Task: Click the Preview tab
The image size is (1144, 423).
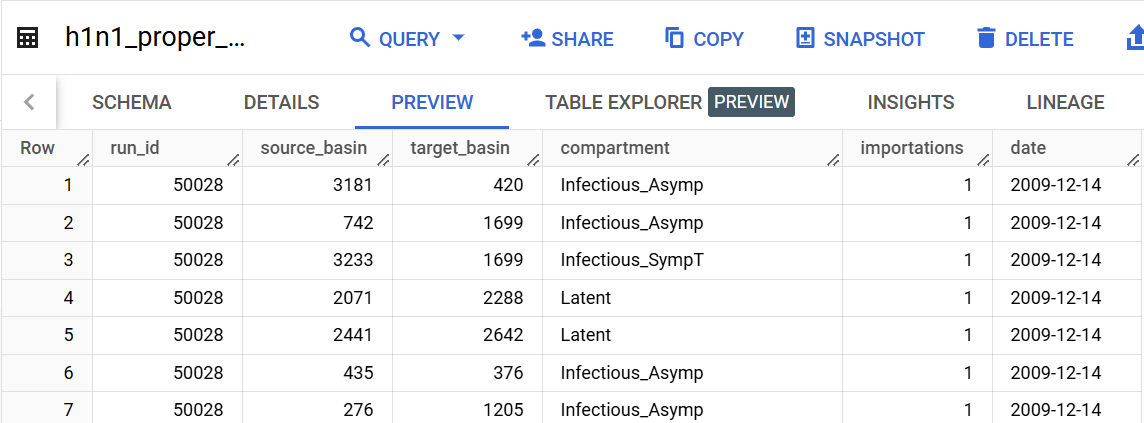Action: tap(432, 102)
